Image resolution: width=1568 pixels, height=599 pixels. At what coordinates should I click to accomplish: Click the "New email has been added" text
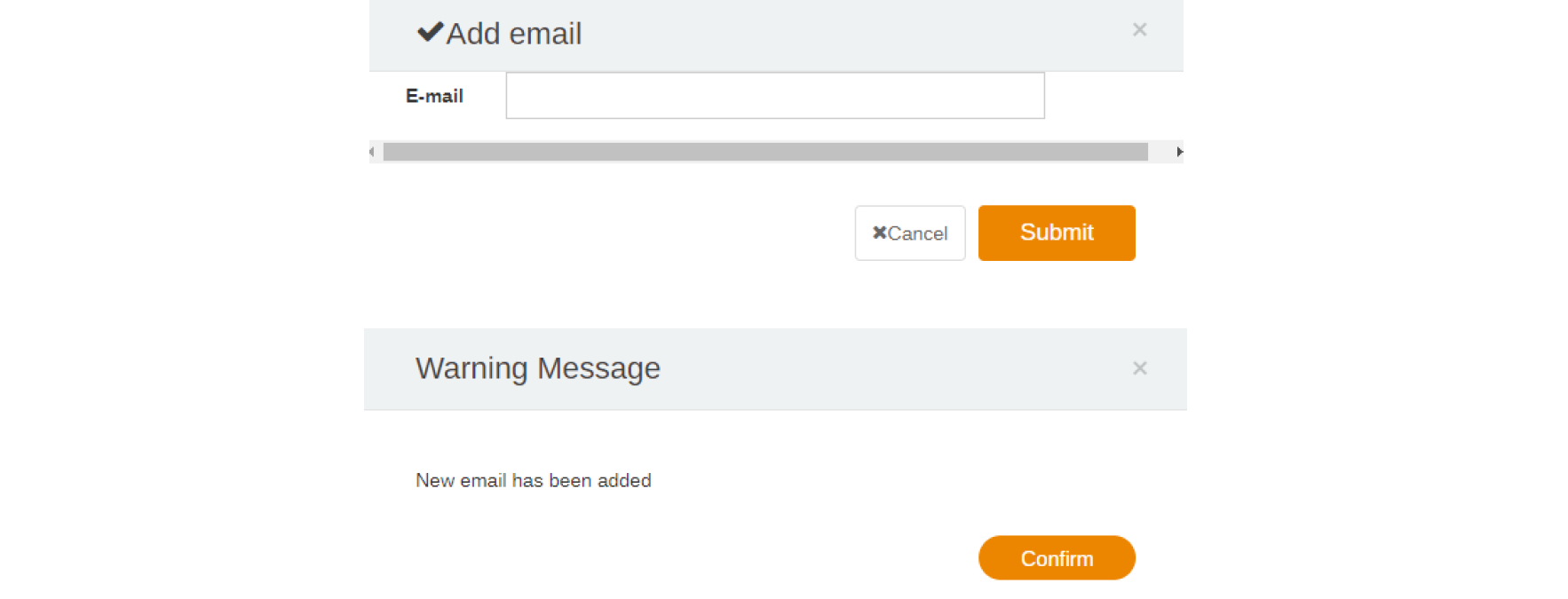coord(533,481)
